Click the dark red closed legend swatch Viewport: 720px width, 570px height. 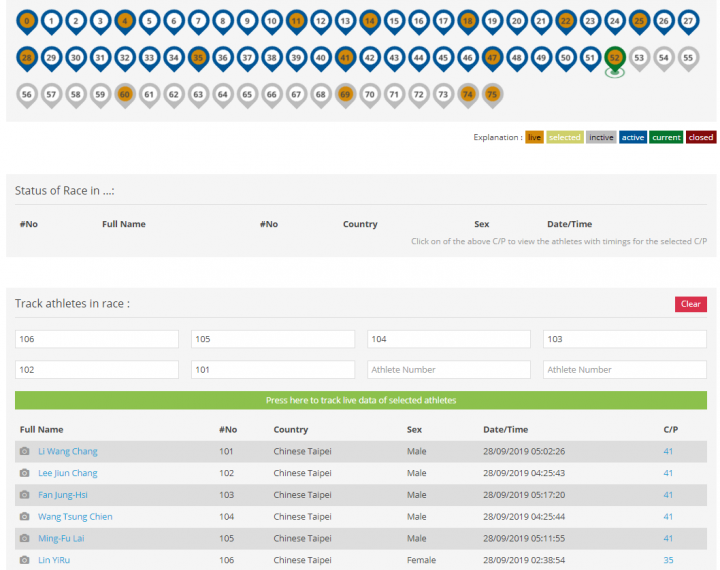point(701,137)
